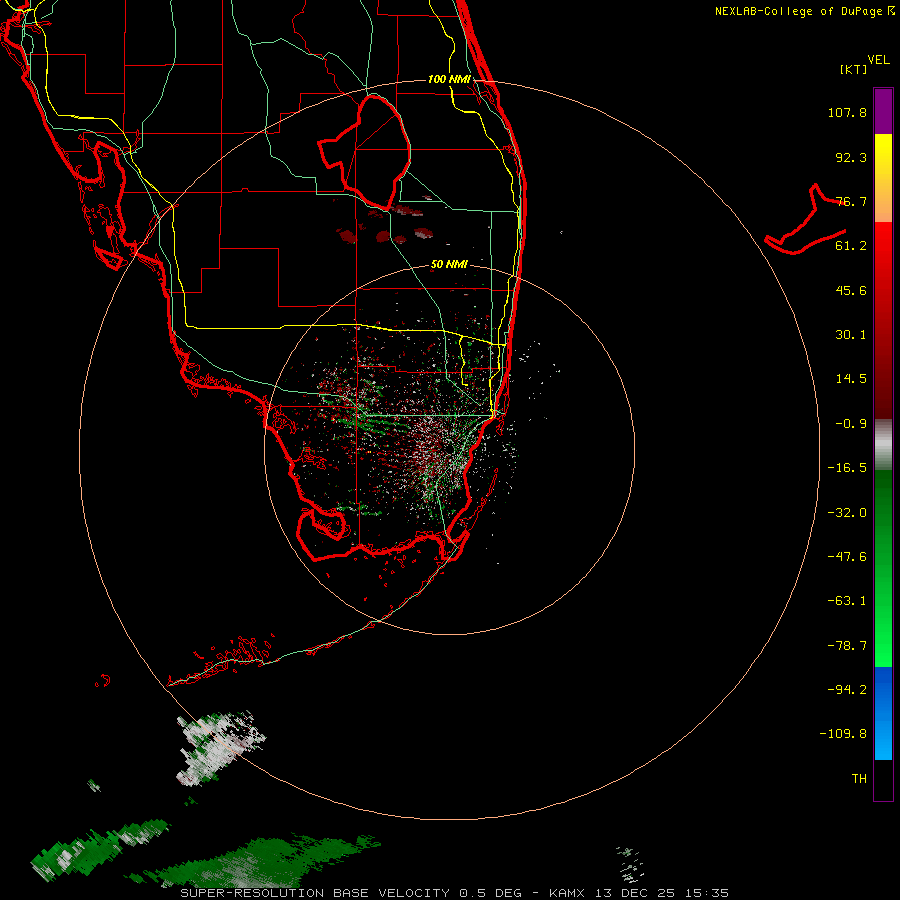The image size is (900, 900).
Task: Click the -78.7 legend value
Action: [847, 646]
